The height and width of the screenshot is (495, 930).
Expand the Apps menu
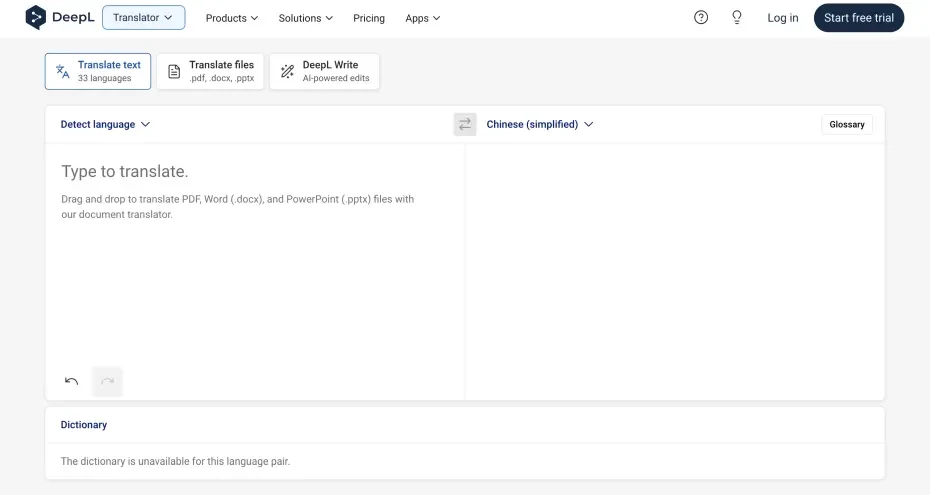(x=422, y=18)
